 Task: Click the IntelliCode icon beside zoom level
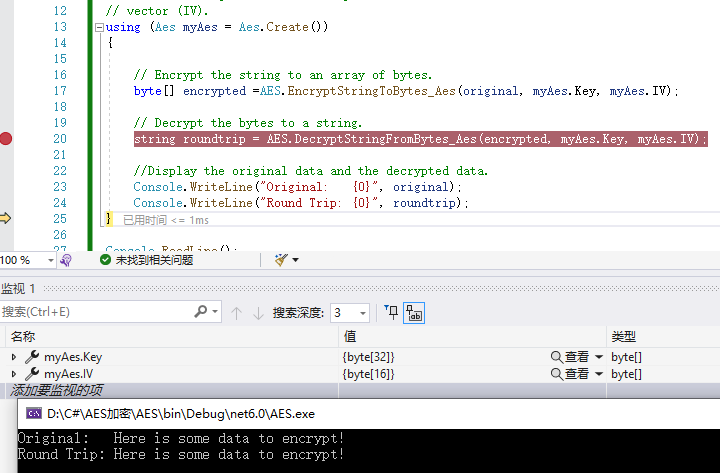pos(65,260)
